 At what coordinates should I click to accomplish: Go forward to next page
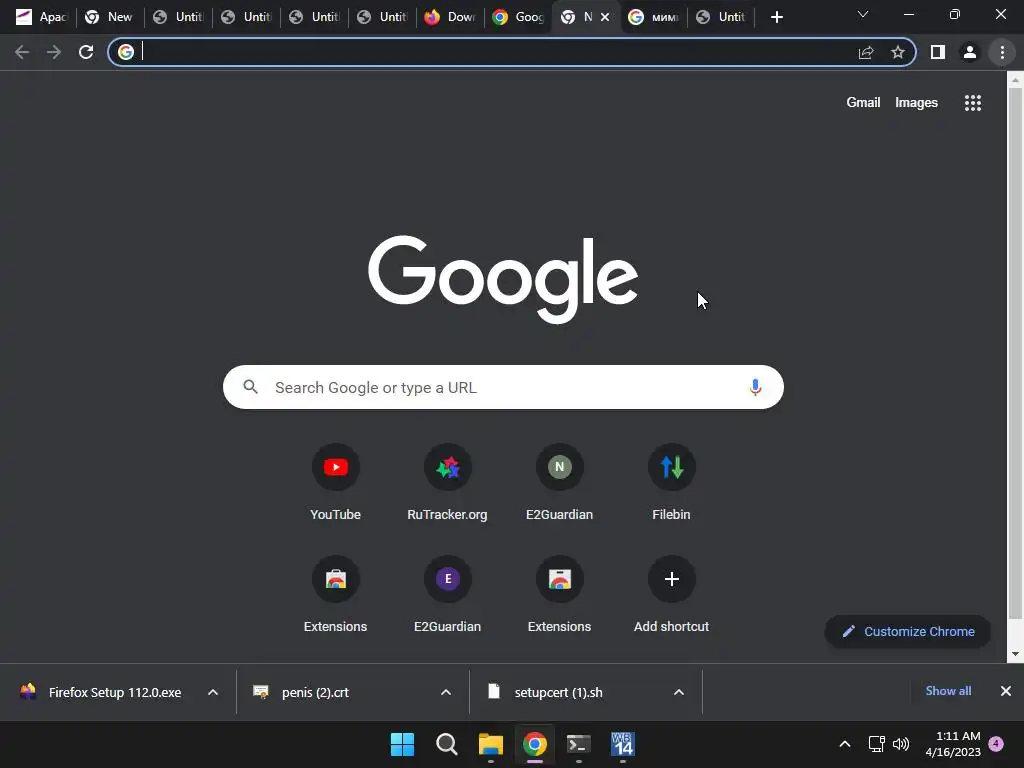(54, 52)
